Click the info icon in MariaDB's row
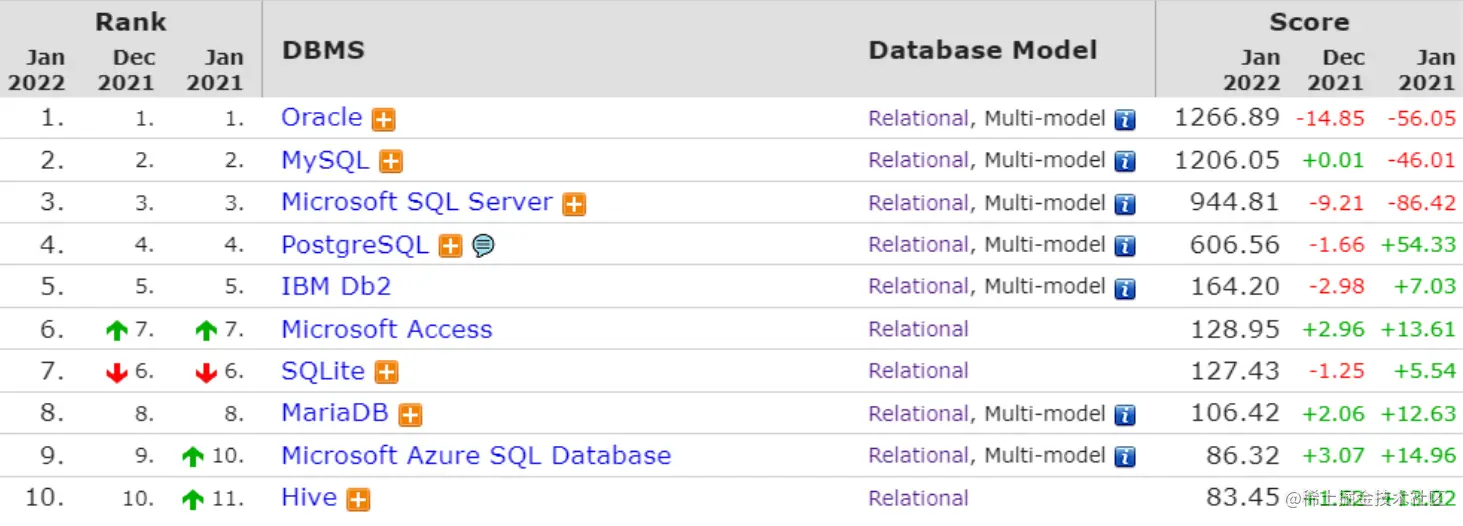This screenshot has height=526, width=1463. [x=1125, y=415]
